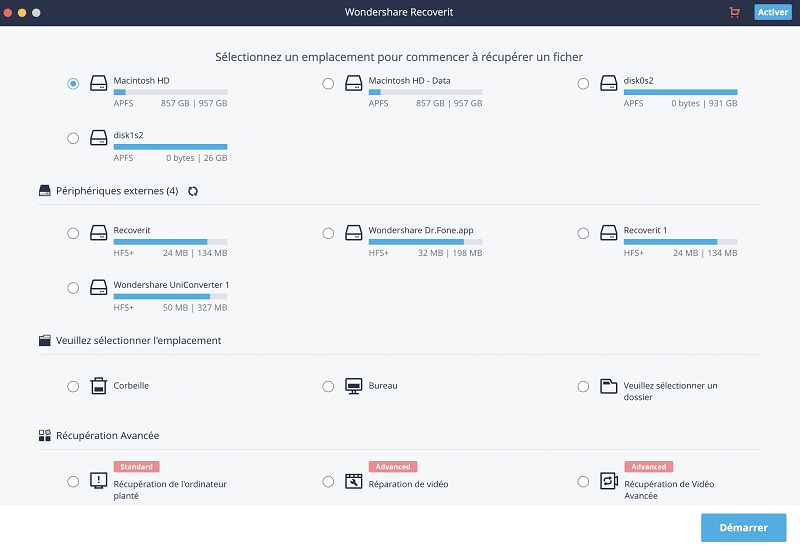Click the Wondershare UniConverter 1 label

pyautogui.click(x=171, y=285)
